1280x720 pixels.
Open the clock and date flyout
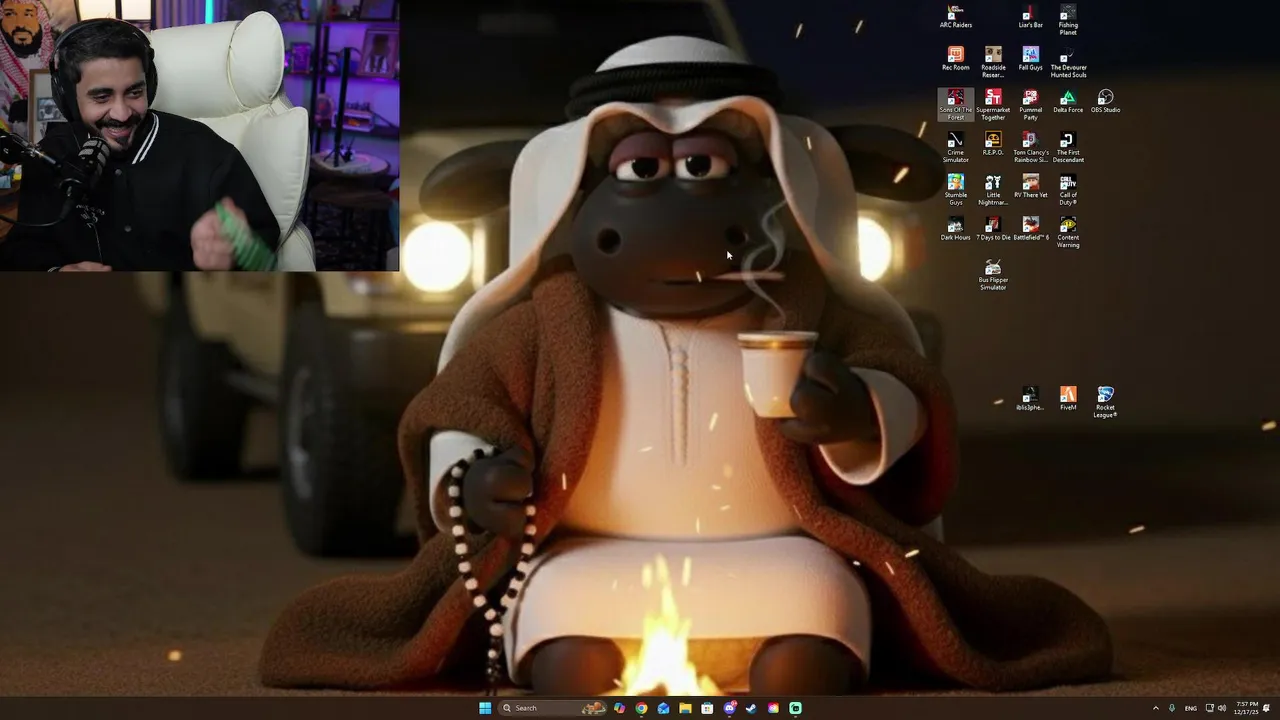pos(1246,708)
